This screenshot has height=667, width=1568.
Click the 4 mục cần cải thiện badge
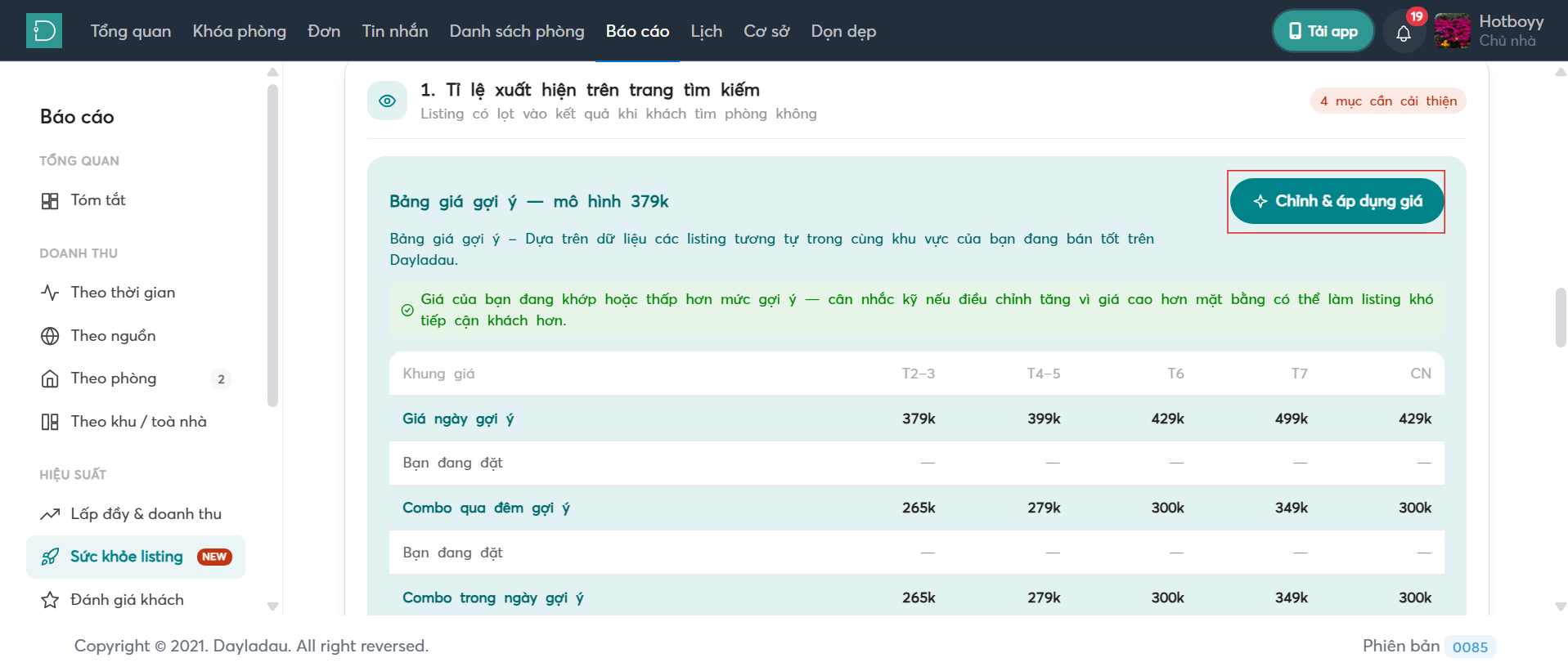1388,101
